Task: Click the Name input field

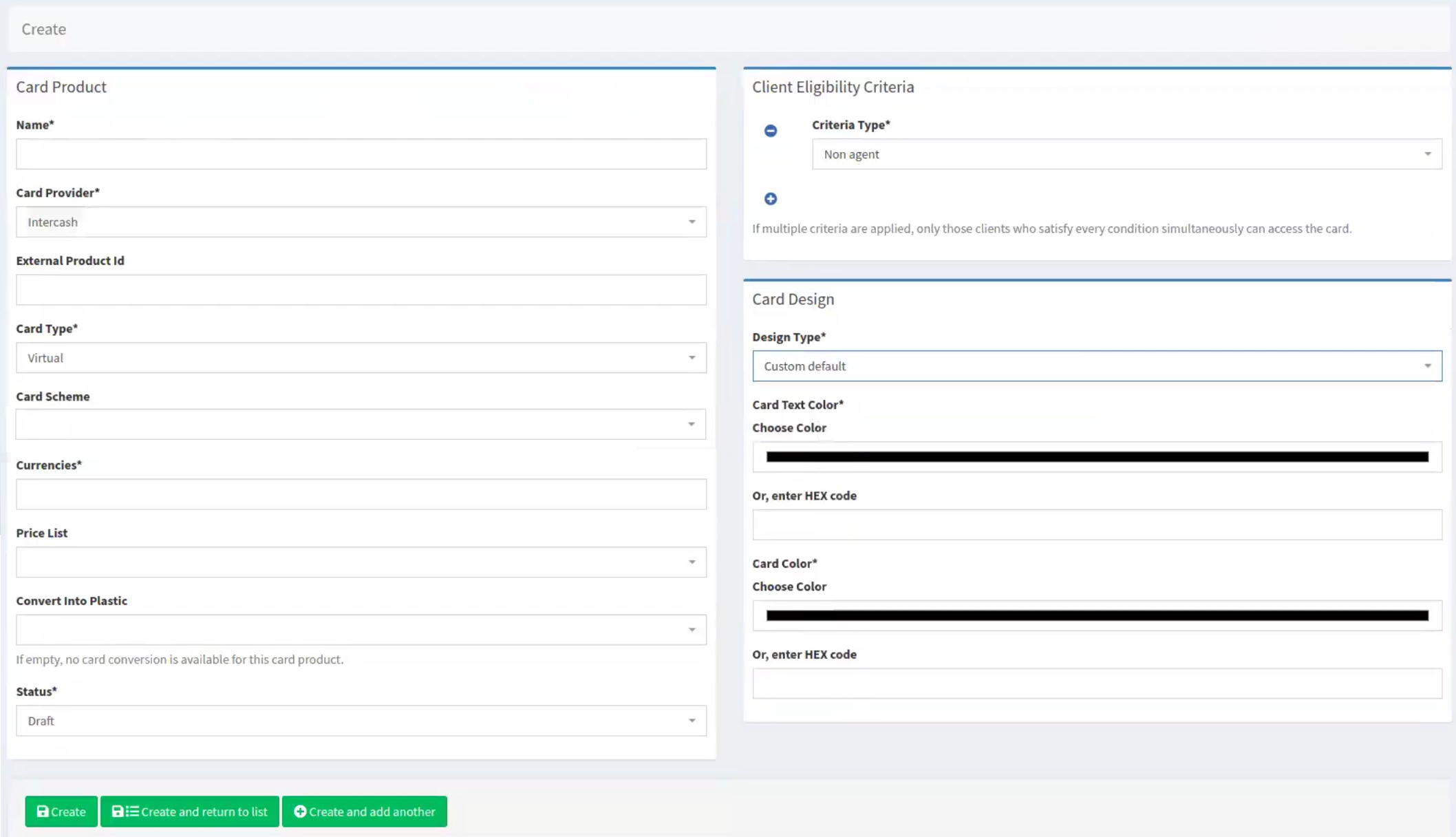Action: click(x=361, y=154)
